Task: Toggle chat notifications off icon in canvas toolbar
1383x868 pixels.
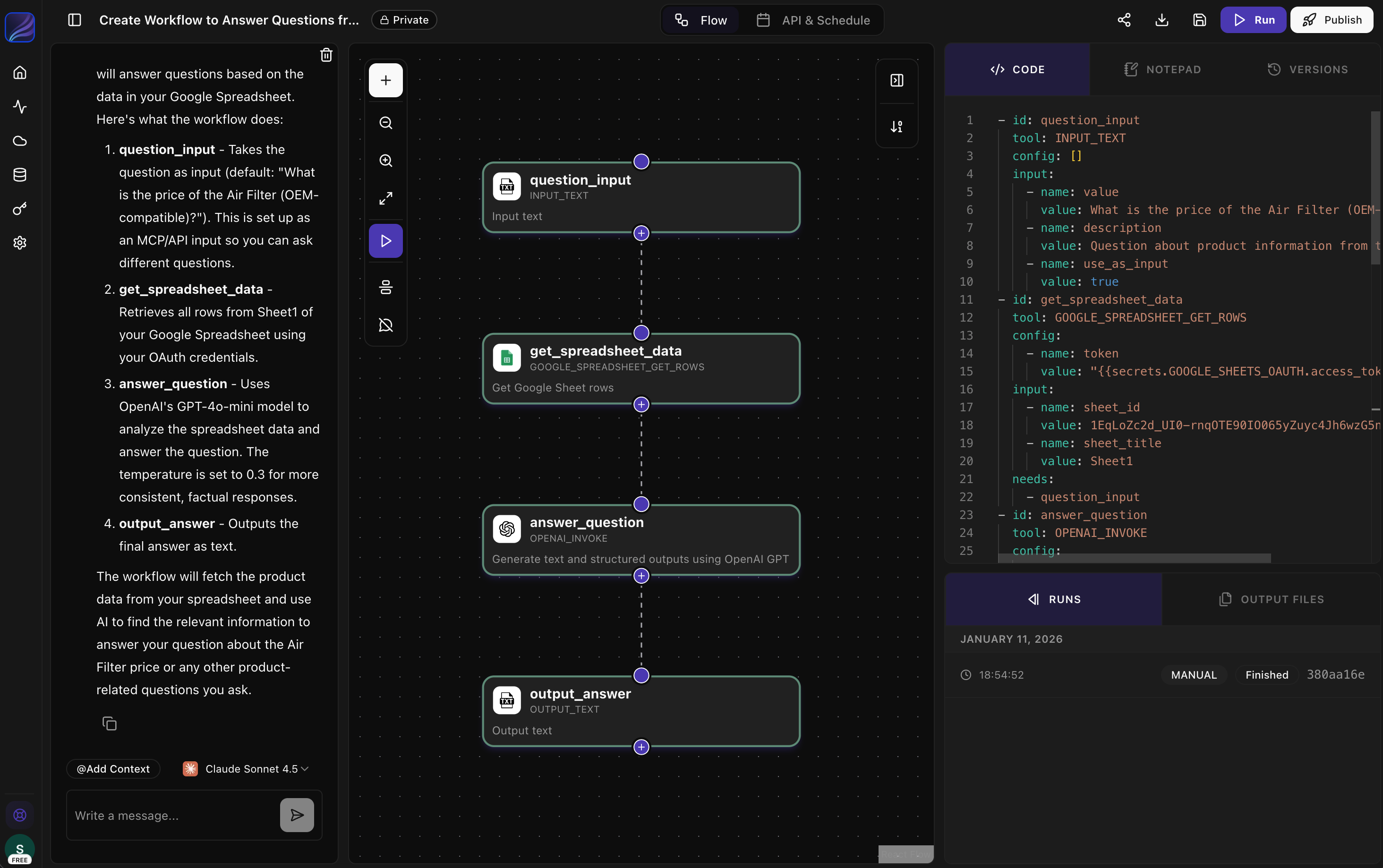Action: coord(385,325)
